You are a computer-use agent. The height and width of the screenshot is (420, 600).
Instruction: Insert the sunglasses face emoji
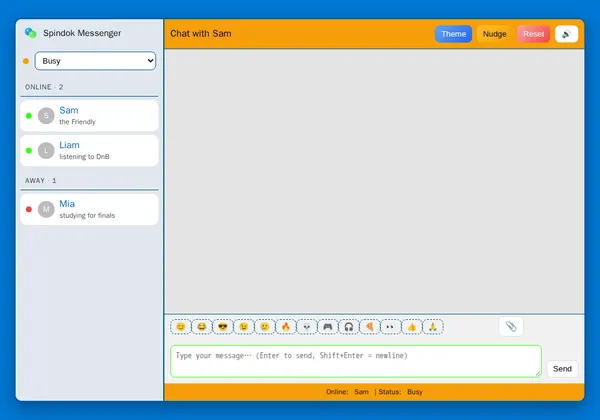(223, 327)
